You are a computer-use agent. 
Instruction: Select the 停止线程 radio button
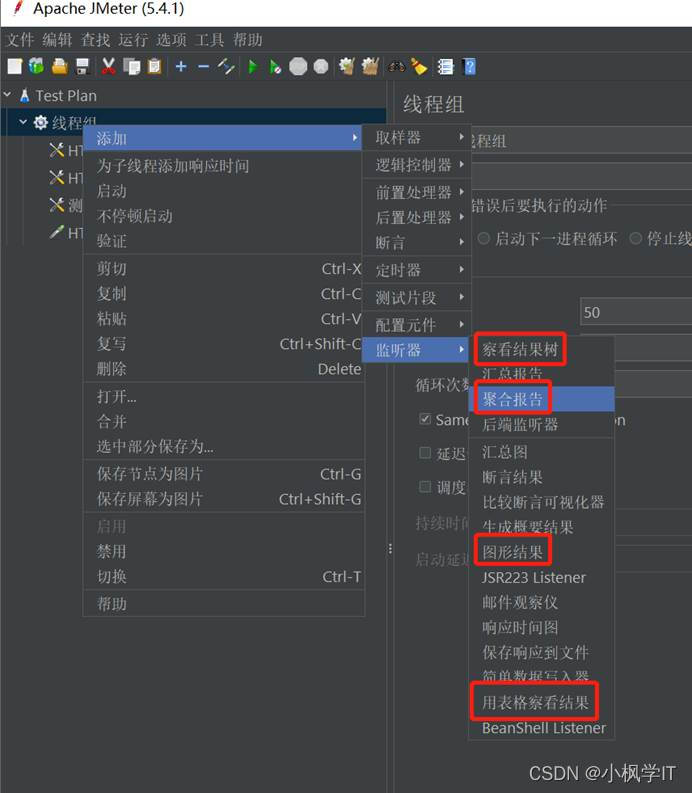coord(635,238)
